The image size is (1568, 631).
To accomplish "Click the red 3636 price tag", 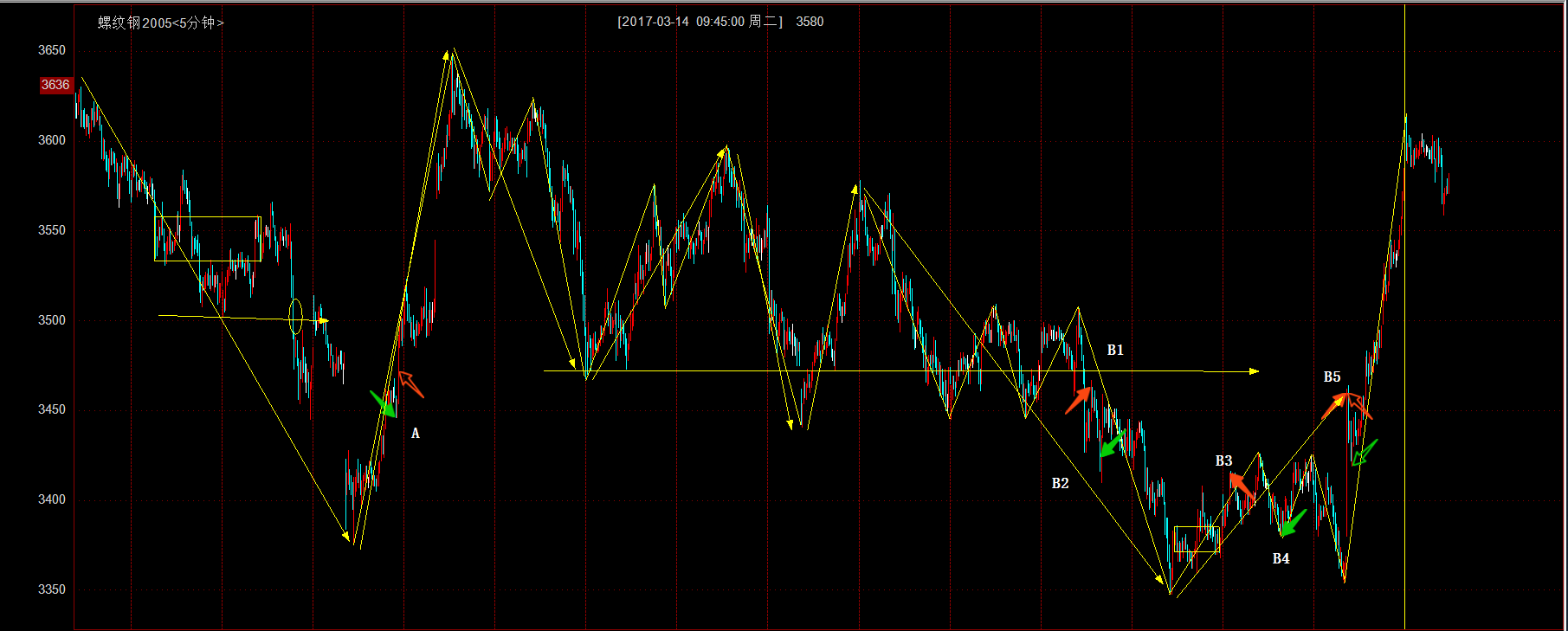I will point(55,85).
